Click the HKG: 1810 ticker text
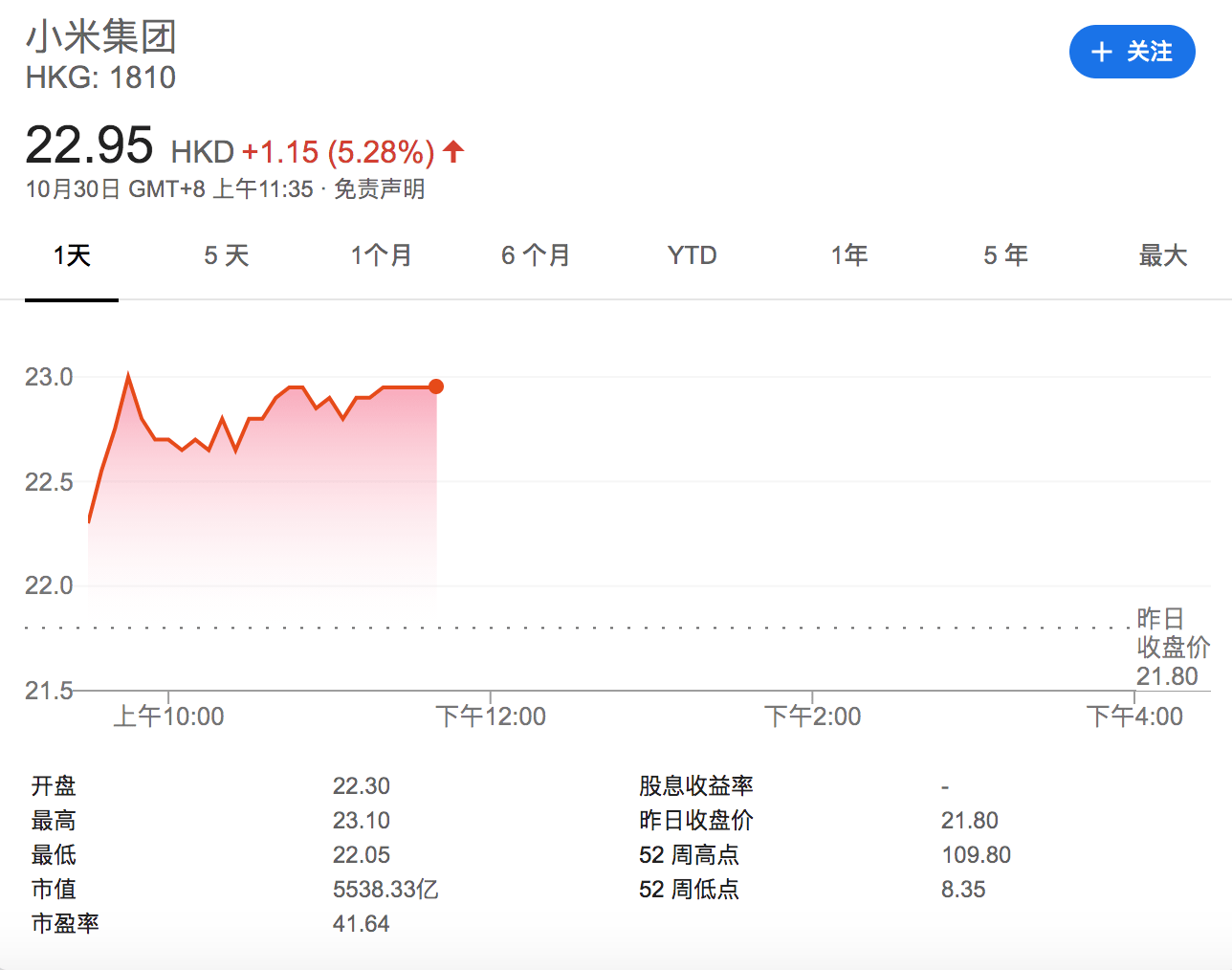The width and height of the screenshot is (1232, 970). [x=100, y=77]
